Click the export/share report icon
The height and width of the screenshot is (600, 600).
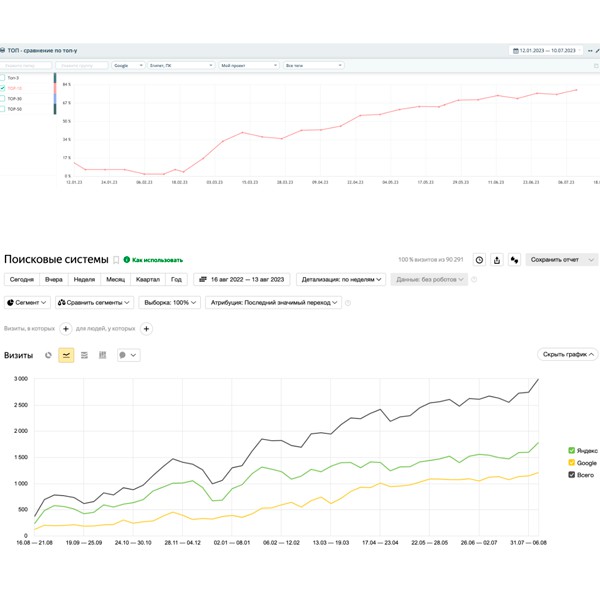[497, 259]
